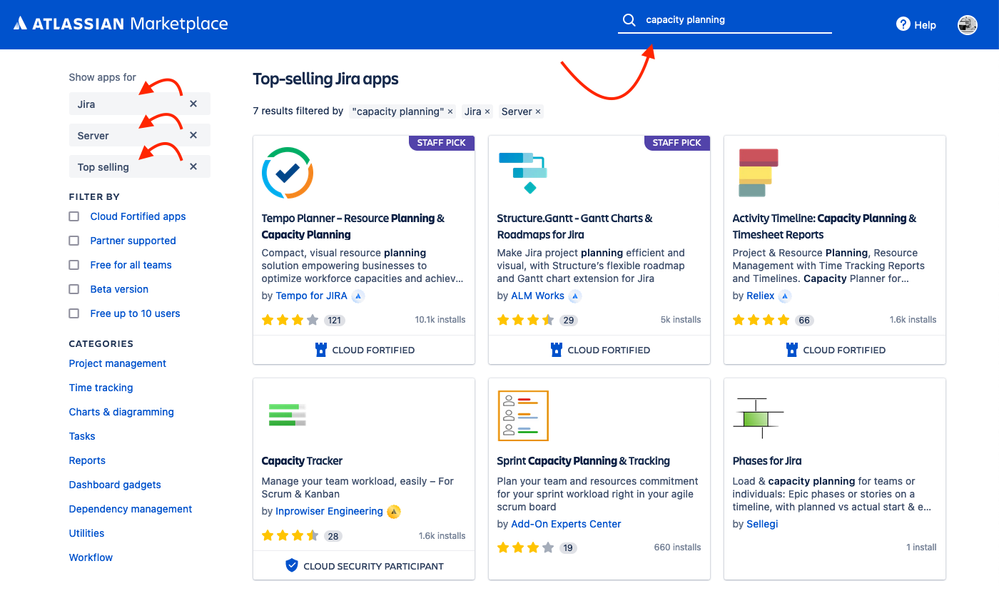The image size is (999, 589).
Task: Click Cloud Fortified badge on Structure.Gantt
Action: pyautogui.click(x=600, y=350)
